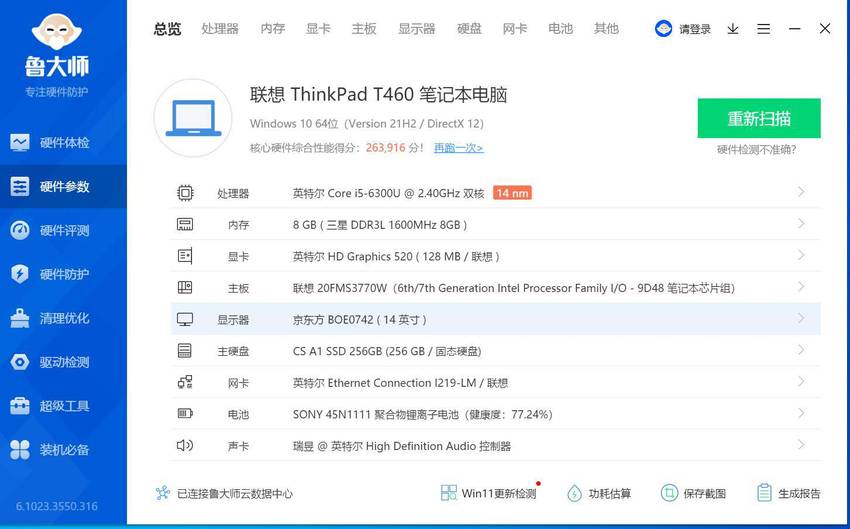
Task: Click the 再跑一次 link
Action: (459, 148)
